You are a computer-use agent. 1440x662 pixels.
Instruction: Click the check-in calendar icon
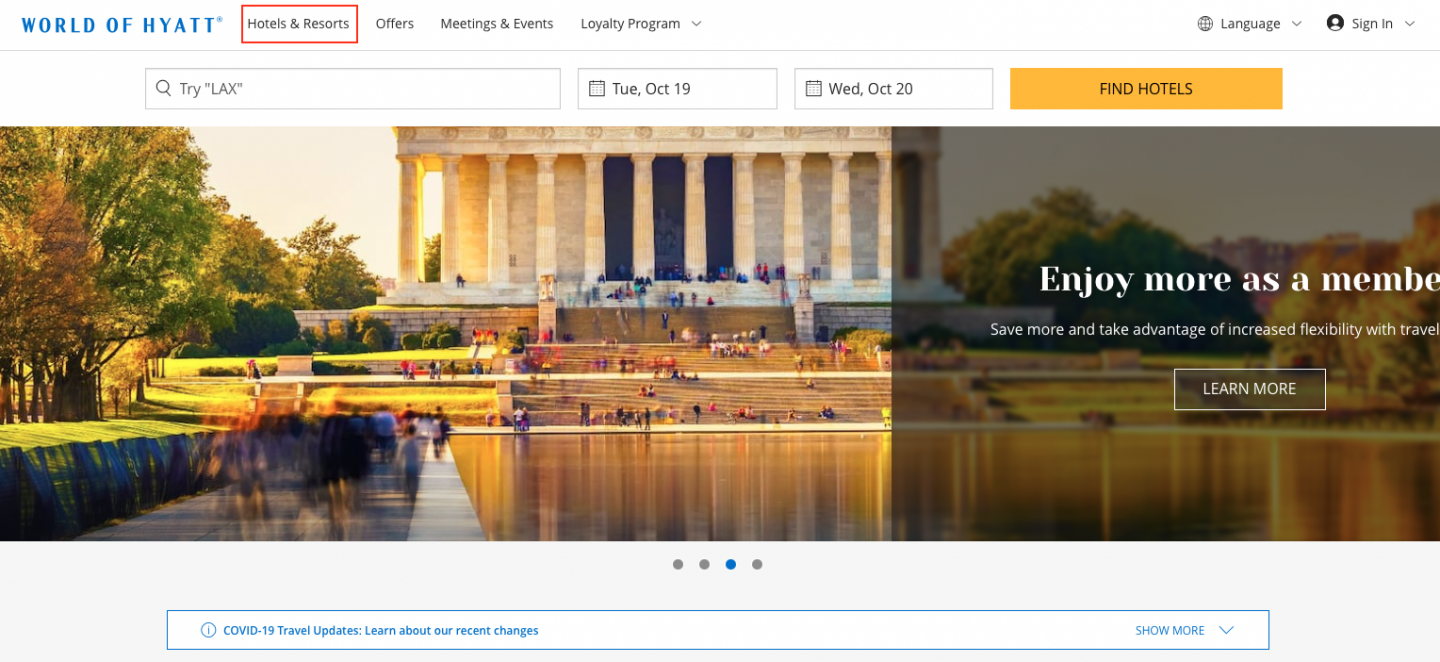click(x=597, y=89)
